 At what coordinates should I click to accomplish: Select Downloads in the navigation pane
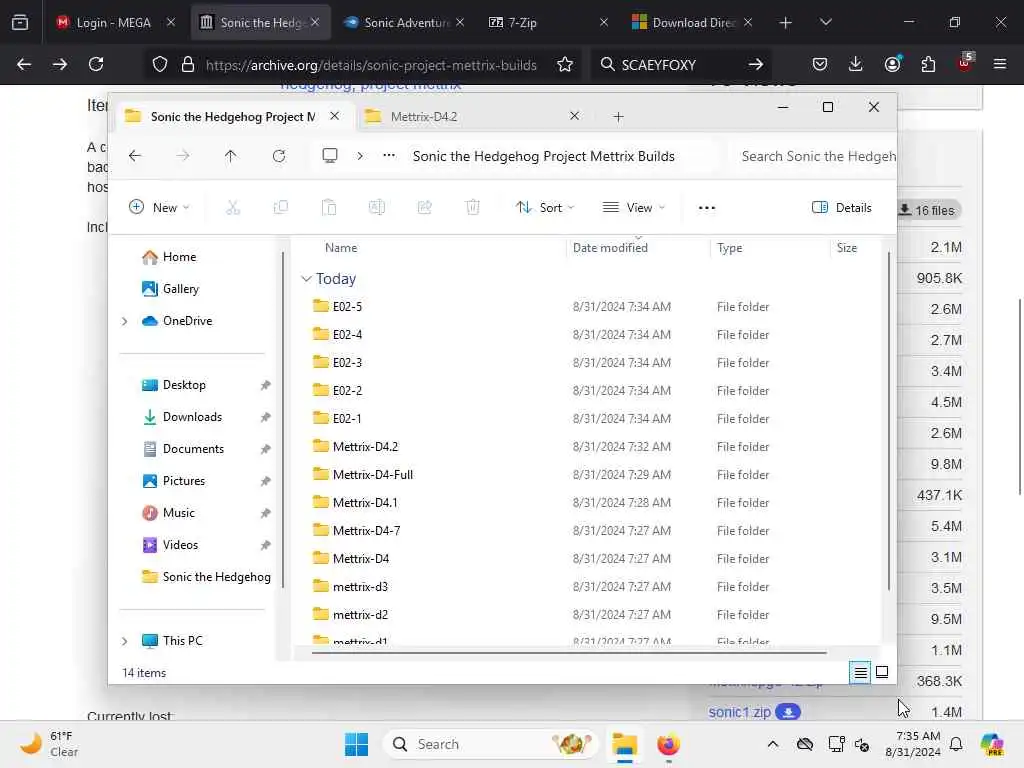coord(193,417)
